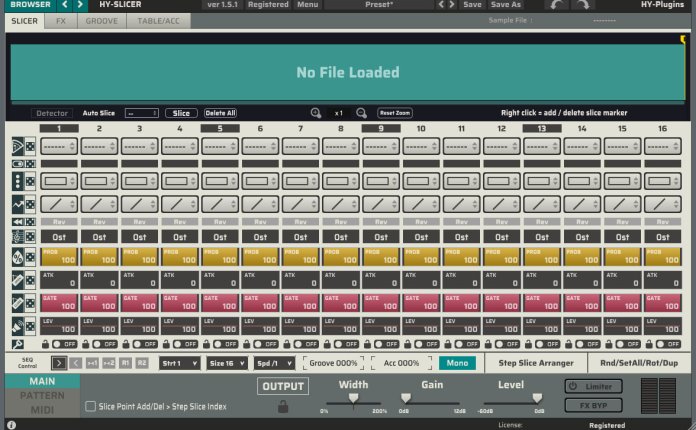
Task: Toggle the Limiter power button
Action: tap(593, 387)
